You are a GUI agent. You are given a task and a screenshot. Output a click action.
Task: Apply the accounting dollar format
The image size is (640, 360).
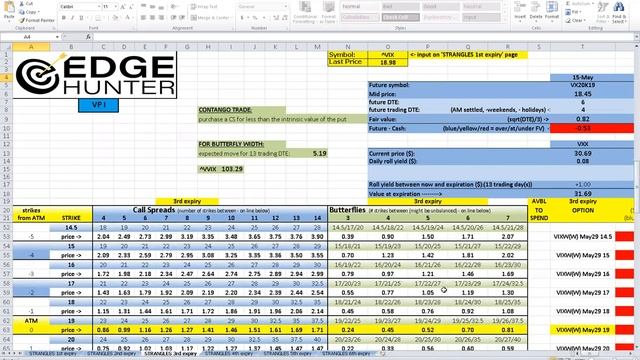(x=243, y=18)
